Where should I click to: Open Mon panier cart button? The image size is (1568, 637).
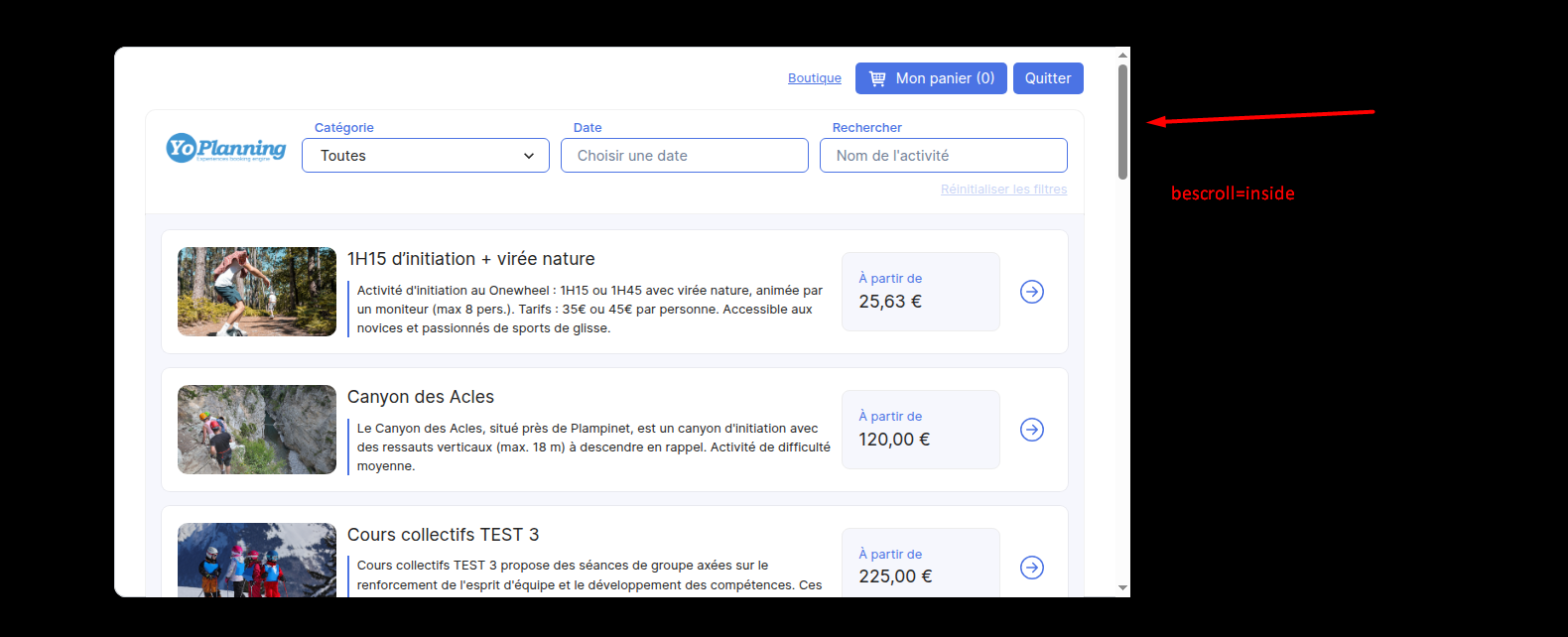click(931, 78)
